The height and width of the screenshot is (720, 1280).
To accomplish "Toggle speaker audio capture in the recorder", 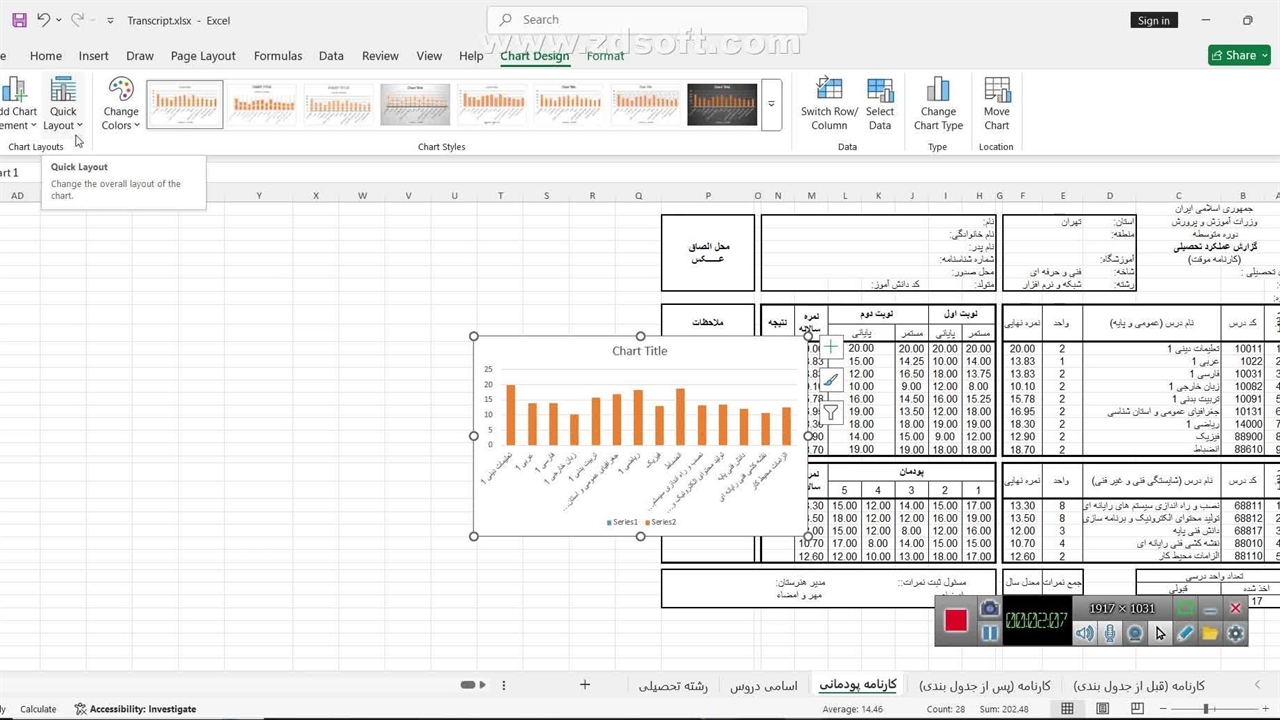I will click(x=1085, y=633).
